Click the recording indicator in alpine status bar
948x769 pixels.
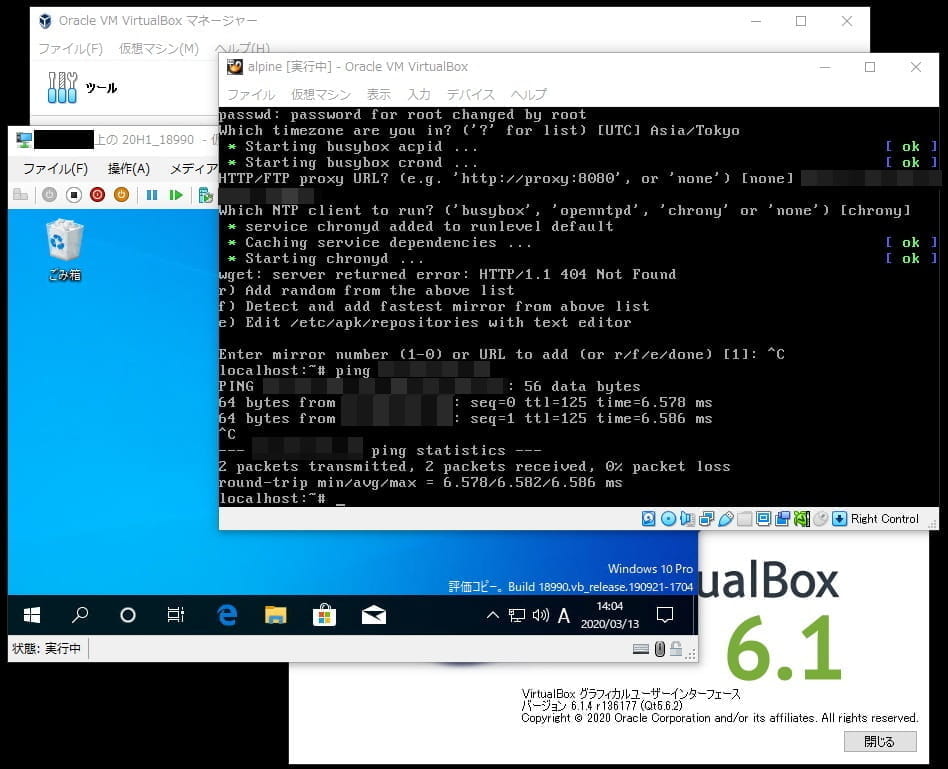click(782, 519)
